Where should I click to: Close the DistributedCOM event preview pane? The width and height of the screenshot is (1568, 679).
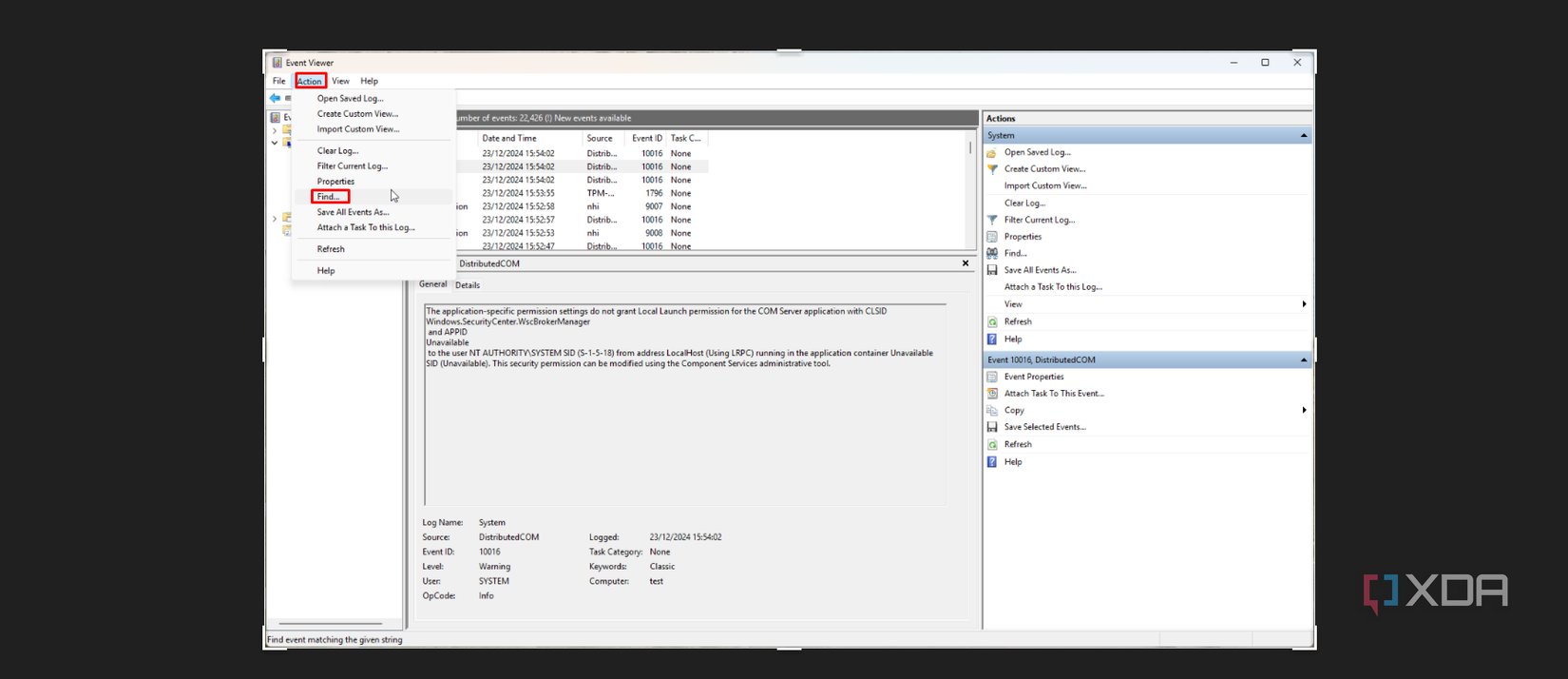pyautogui.click(x=966, y=263)
